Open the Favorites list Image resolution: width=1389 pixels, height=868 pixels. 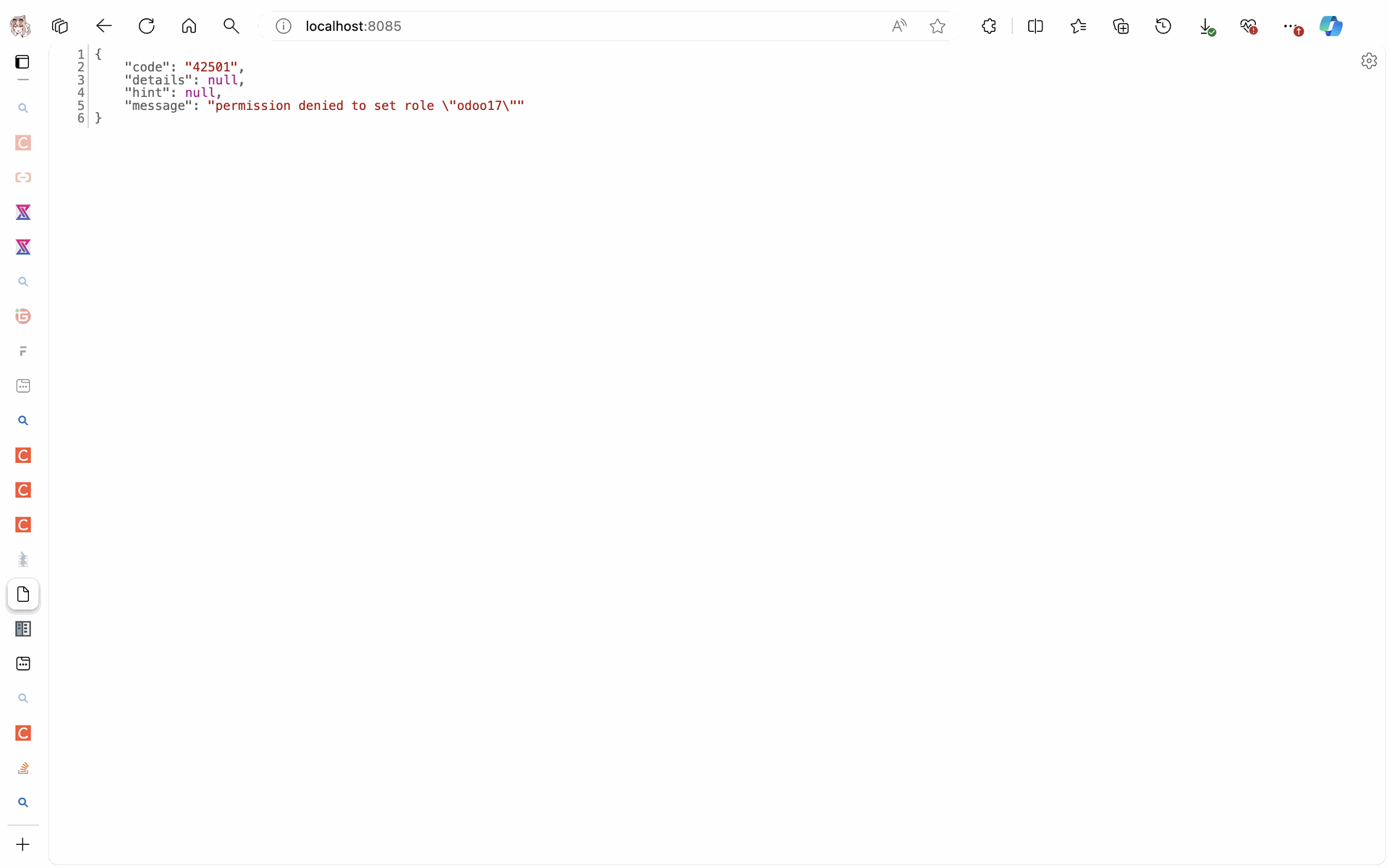point(1078,26)
